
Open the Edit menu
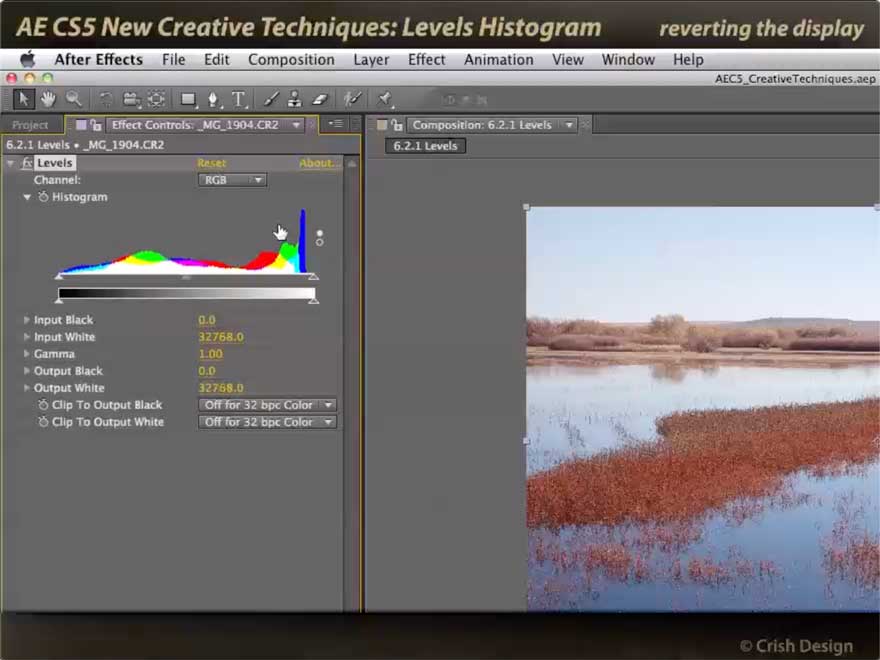(x=217, y=59)
